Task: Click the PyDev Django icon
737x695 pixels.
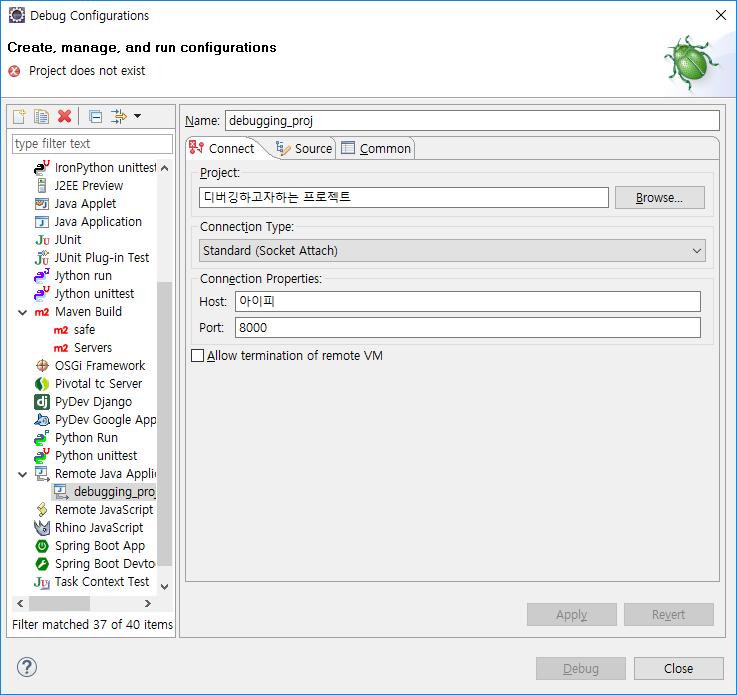Action: (x=42, y=402)
